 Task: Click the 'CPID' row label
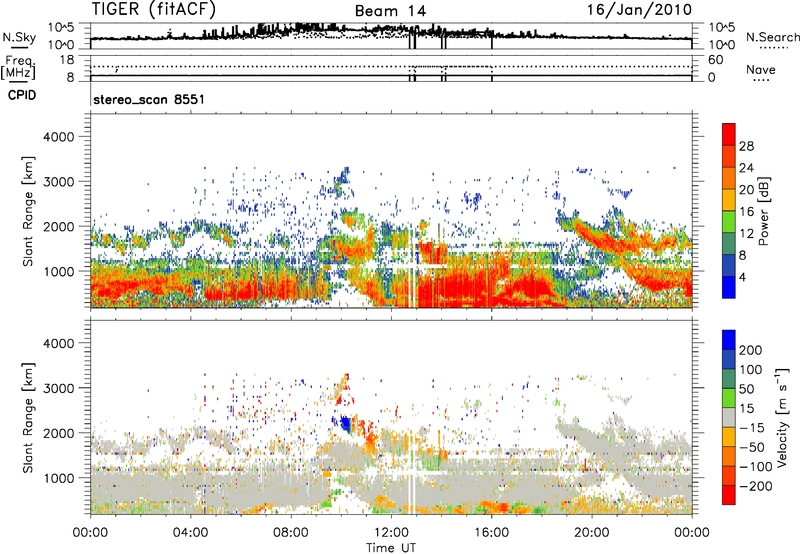click(x=22, y=95)
